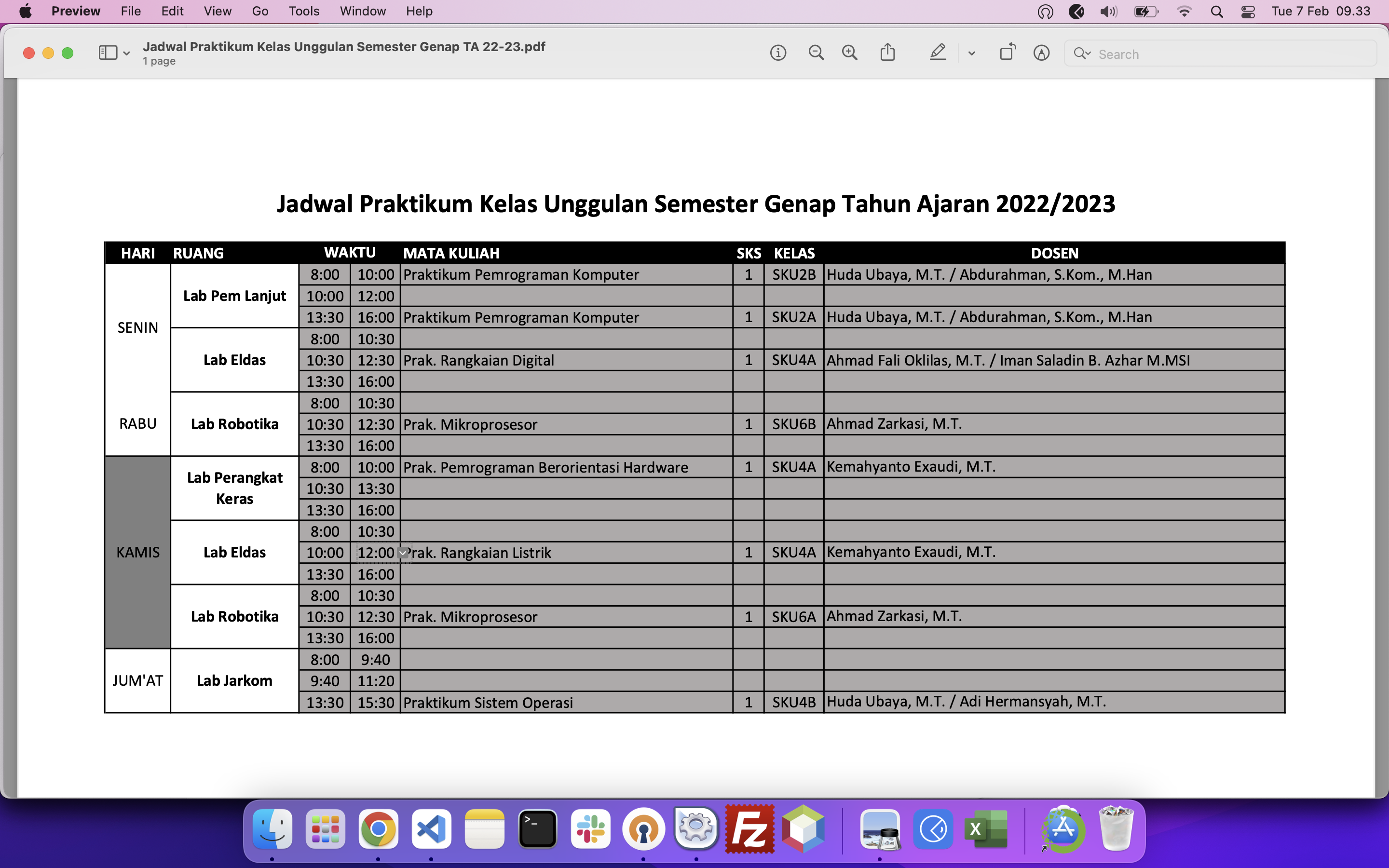
Task: Click the 'JUM'AT' day cell
Action: pos(138,681)
